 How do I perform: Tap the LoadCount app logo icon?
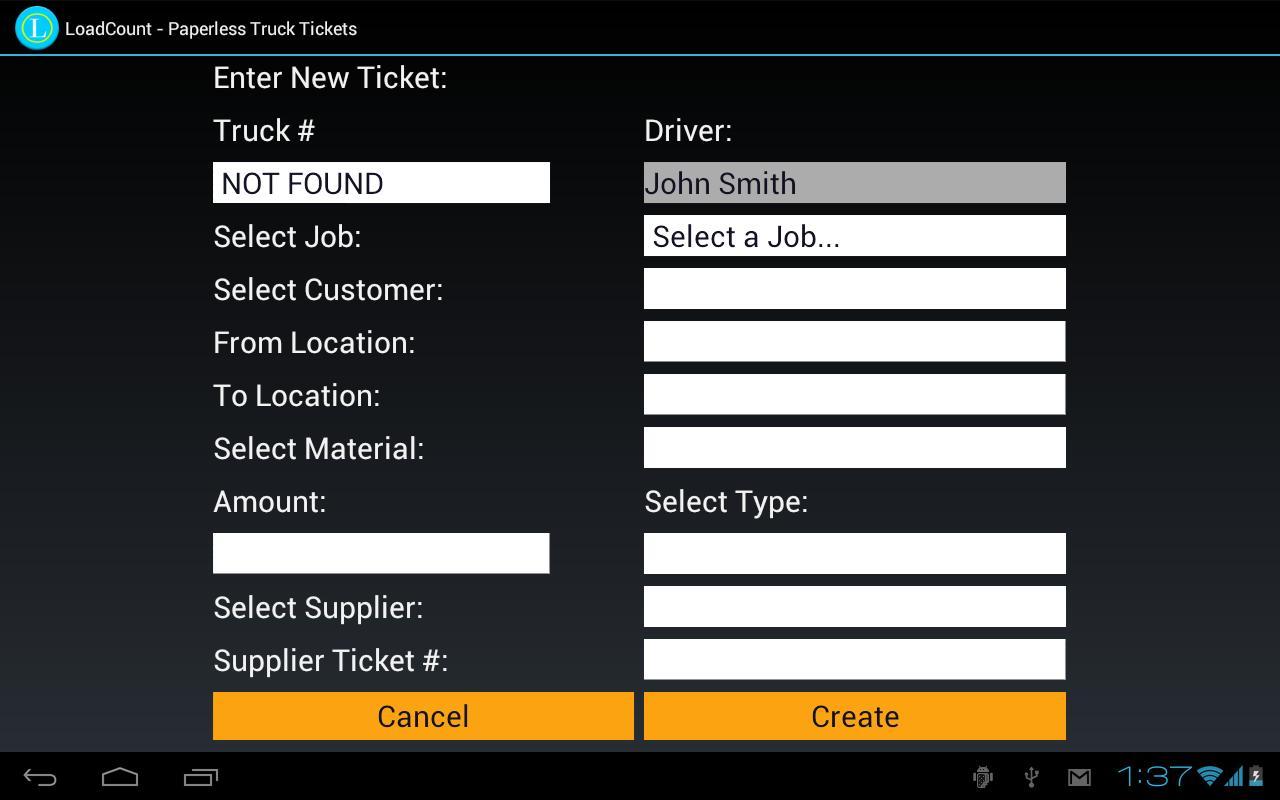37,28
